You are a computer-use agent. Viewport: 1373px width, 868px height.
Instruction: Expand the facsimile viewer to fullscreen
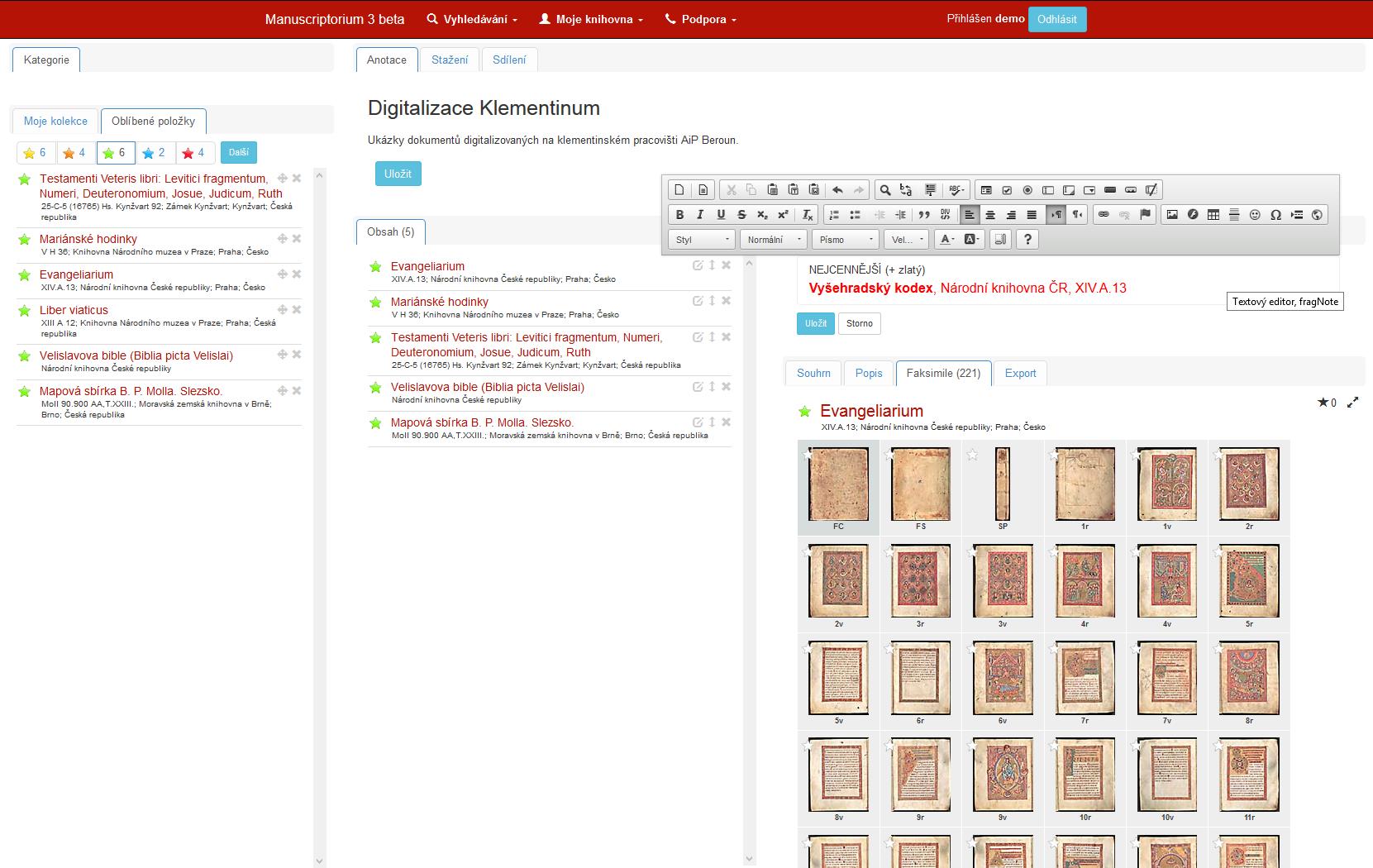click(1353, 403)
